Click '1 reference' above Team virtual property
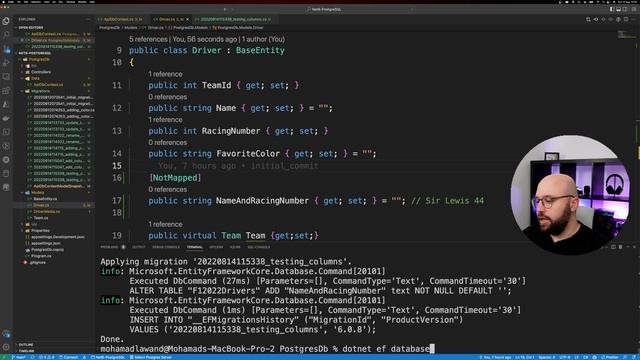 [165, 224]
